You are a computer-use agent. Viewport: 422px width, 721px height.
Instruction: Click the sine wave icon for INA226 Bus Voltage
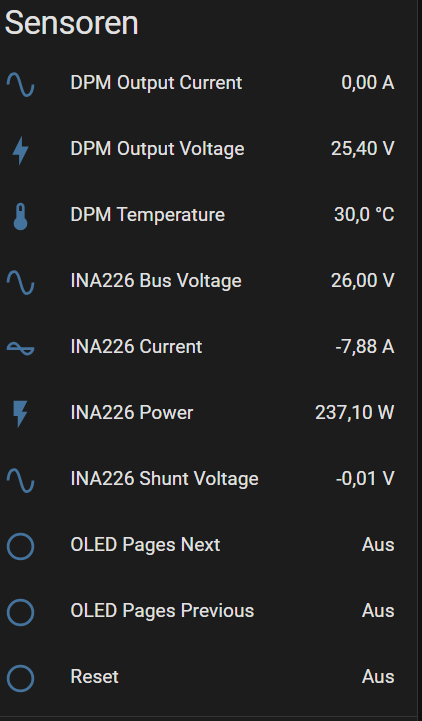pyautogui.click(x=20, y=281)
